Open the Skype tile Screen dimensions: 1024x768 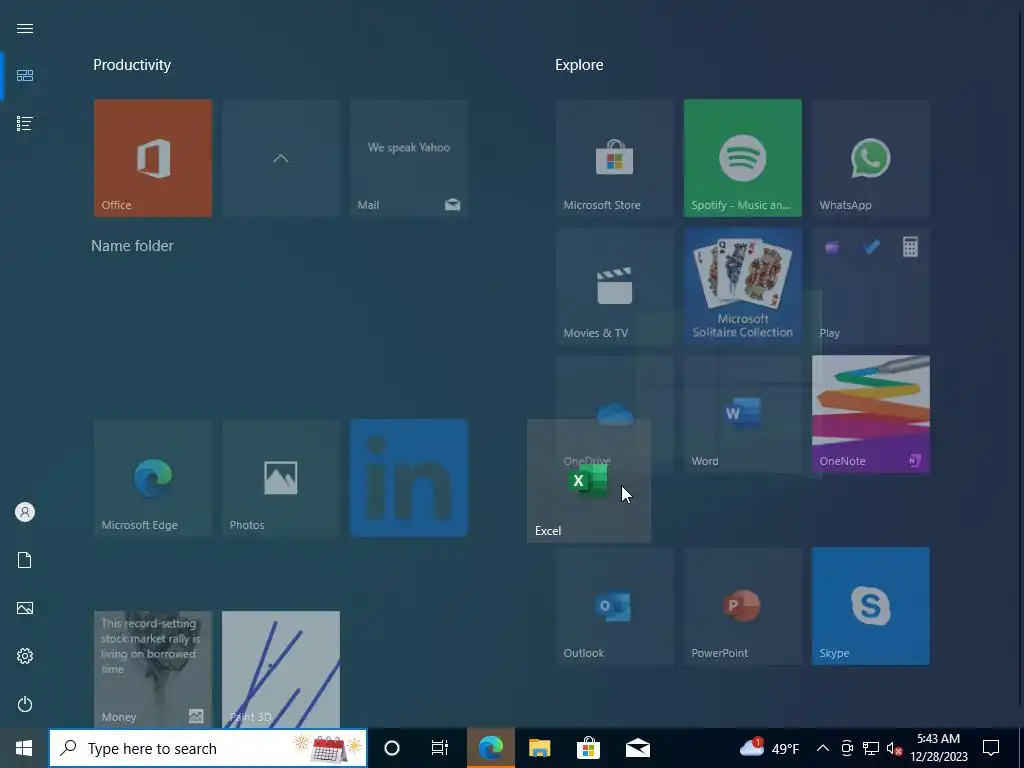point(871,606)
